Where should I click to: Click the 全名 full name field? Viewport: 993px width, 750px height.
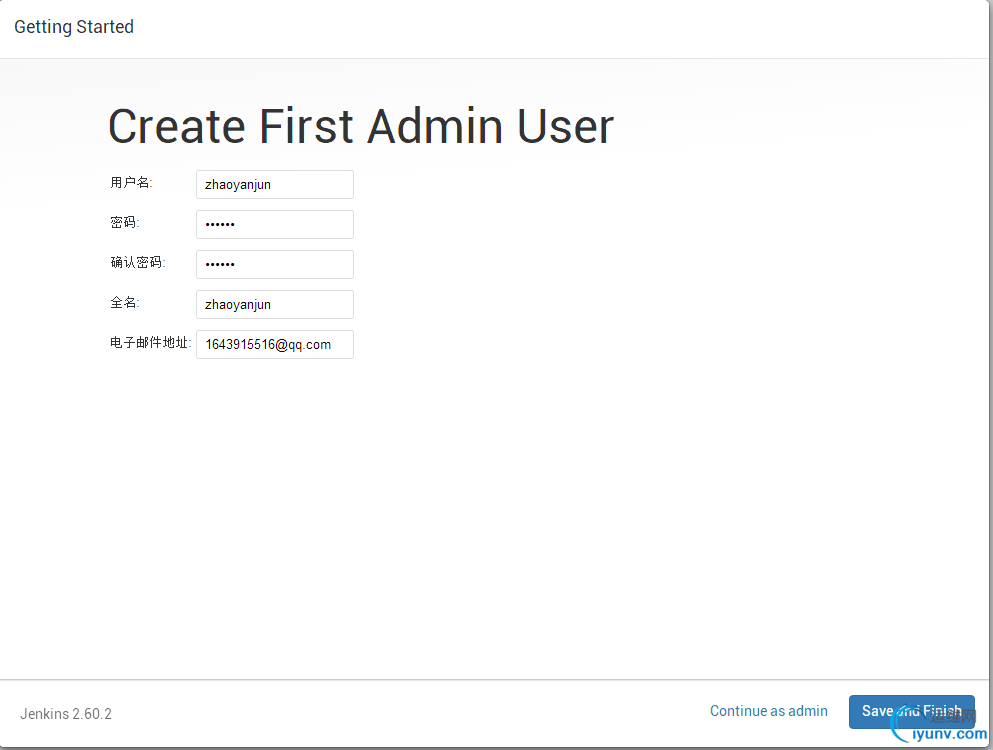click(x=275, y=304)
